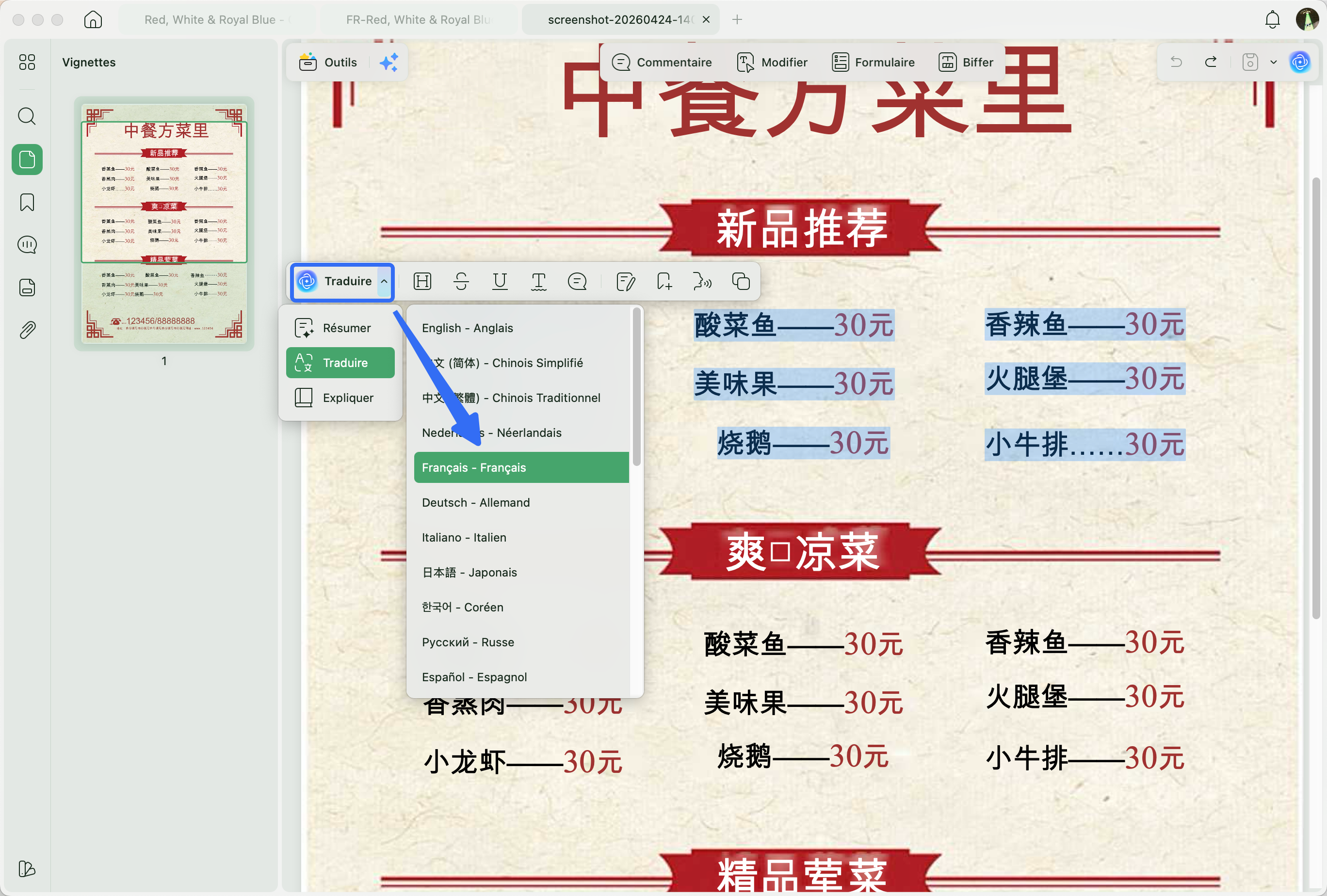Viewport: 1327px width, 896px height.
Task: Undo the last action
Action: pyautogui.click(x=1176, y=62)
